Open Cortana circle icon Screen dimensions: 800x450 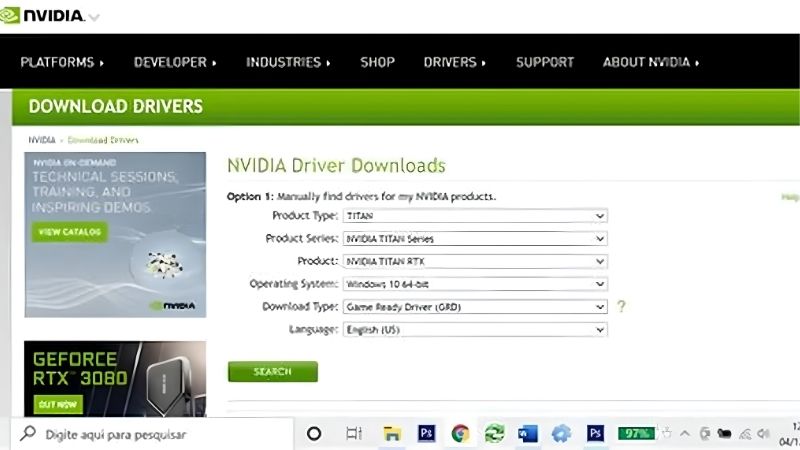coord(314,434)
